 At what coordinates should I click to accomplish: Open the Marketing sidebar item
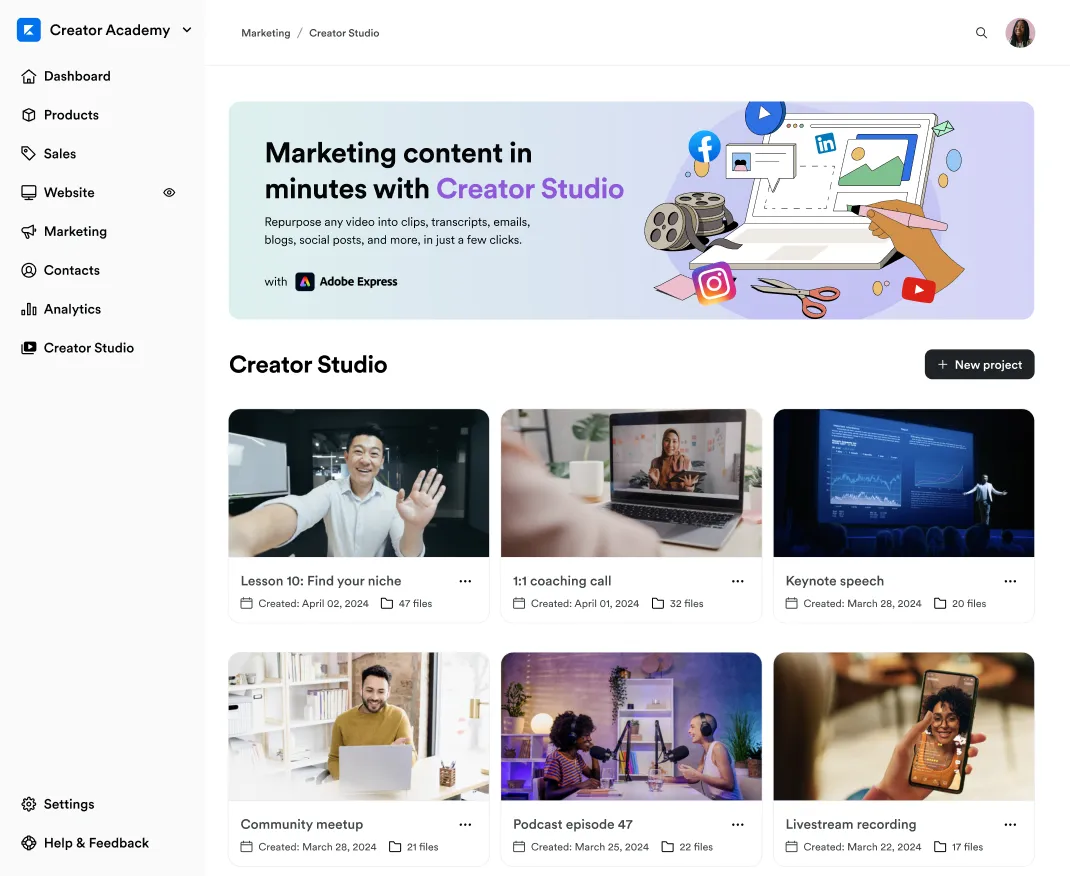coord(75,232)
